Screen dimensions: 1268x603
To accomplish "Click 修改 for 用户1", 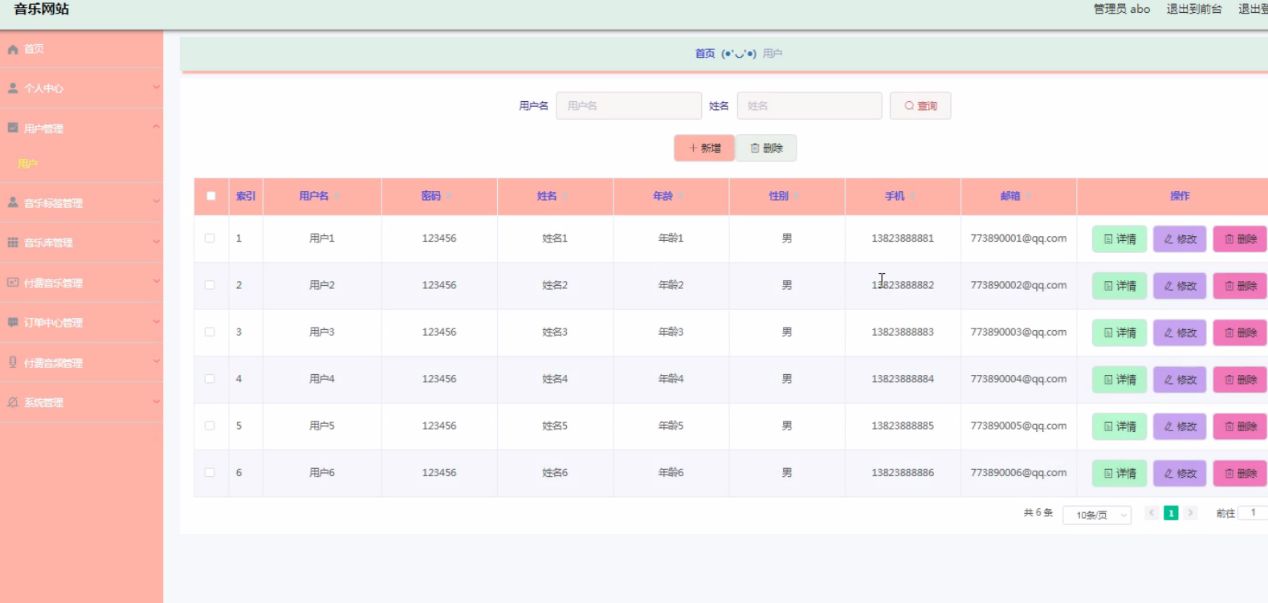I will (x=1179, y=239).
